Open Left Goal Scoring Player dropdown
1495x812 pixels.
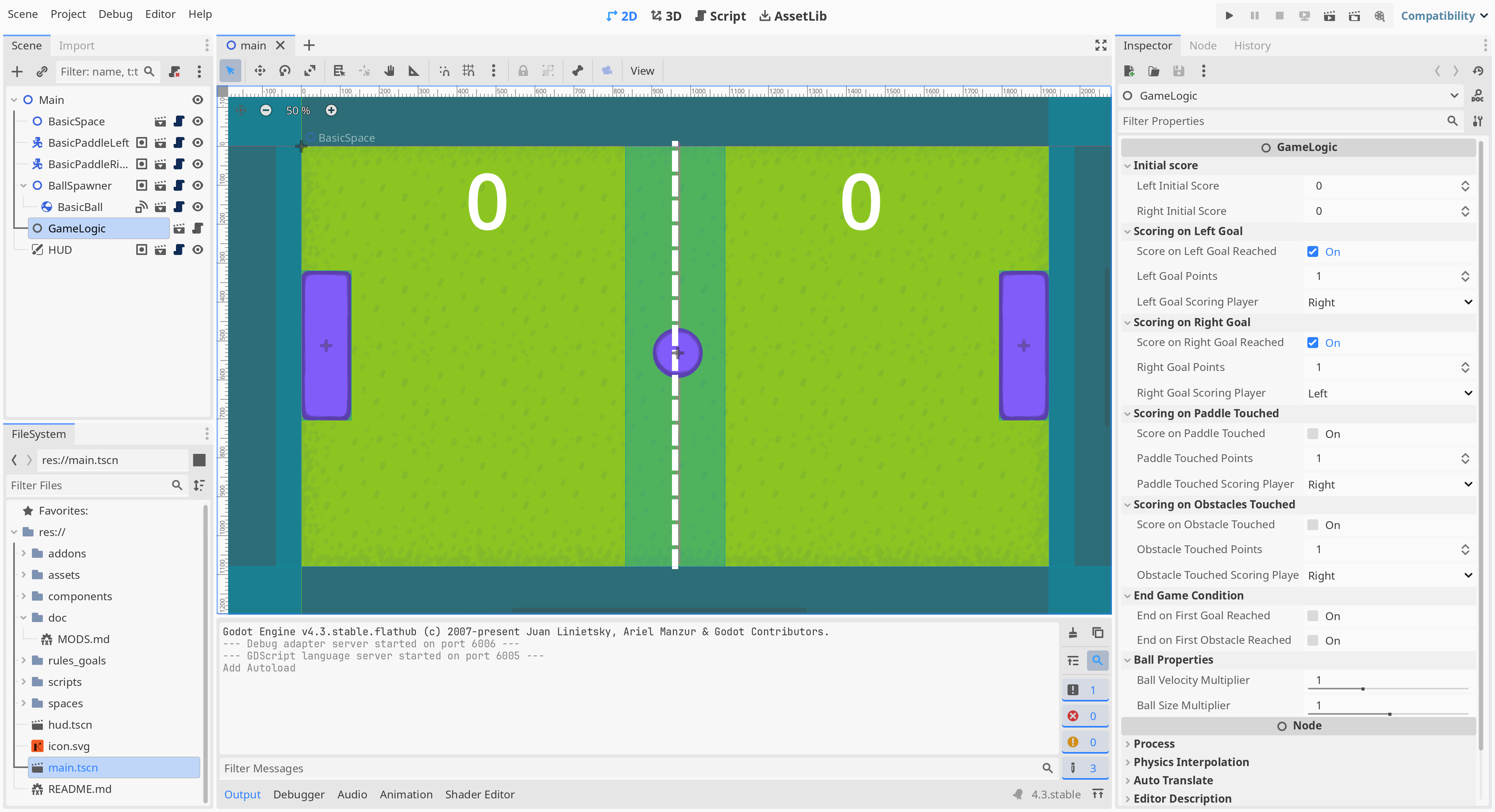[x=1389, y=302]
